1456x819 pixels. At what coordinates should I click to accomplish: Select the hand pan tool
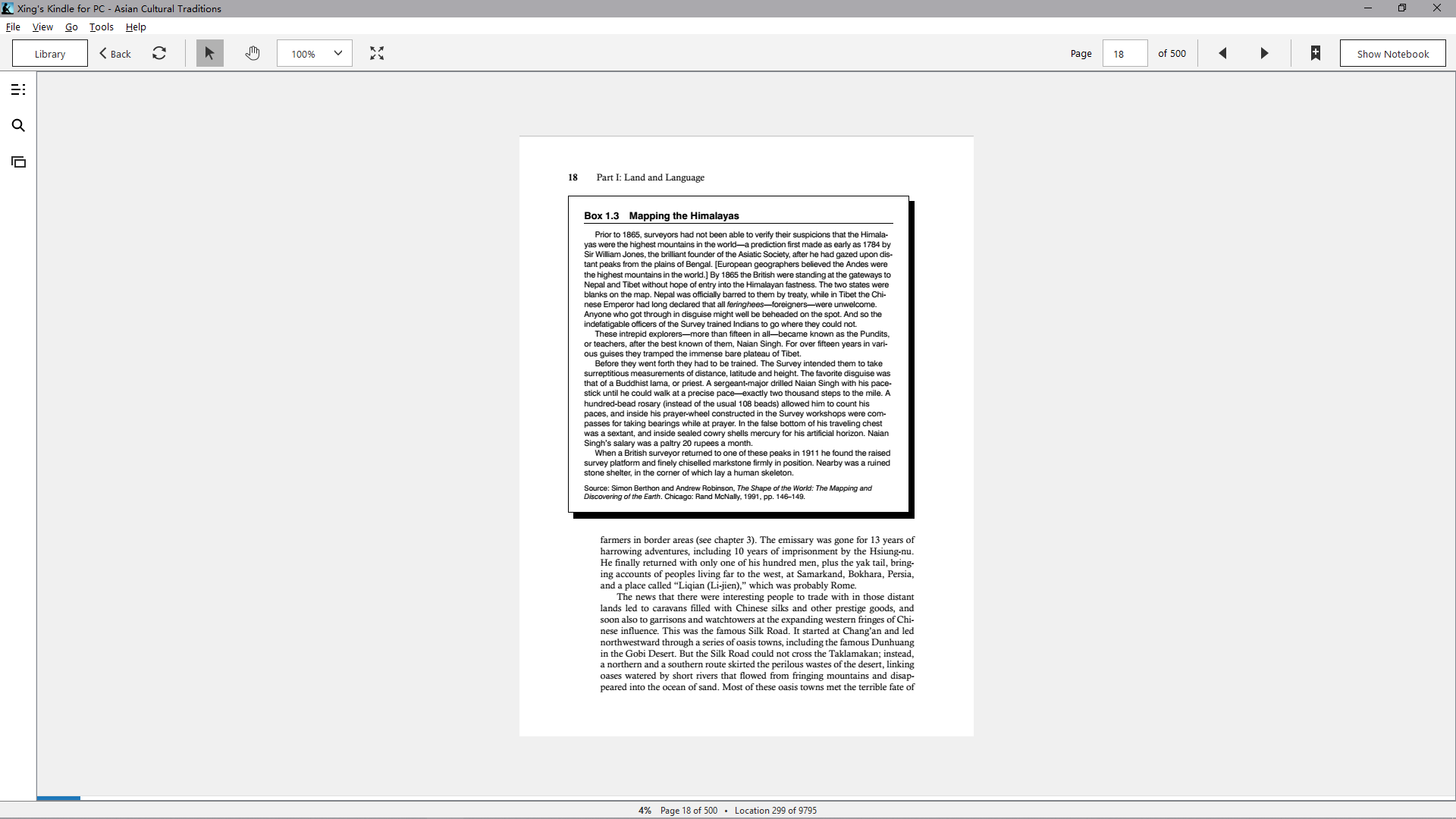(x=253, y=53)
